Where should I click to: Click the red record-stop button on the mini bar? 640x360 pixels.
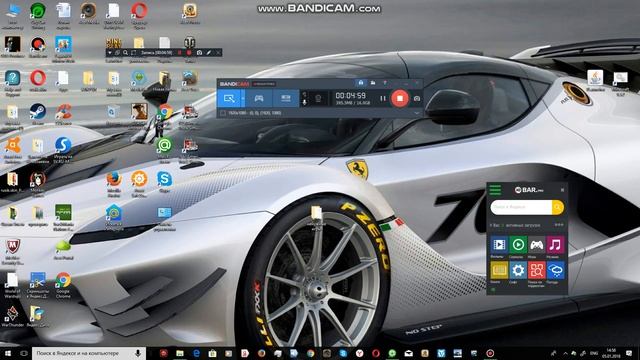[x=189, y=53]
